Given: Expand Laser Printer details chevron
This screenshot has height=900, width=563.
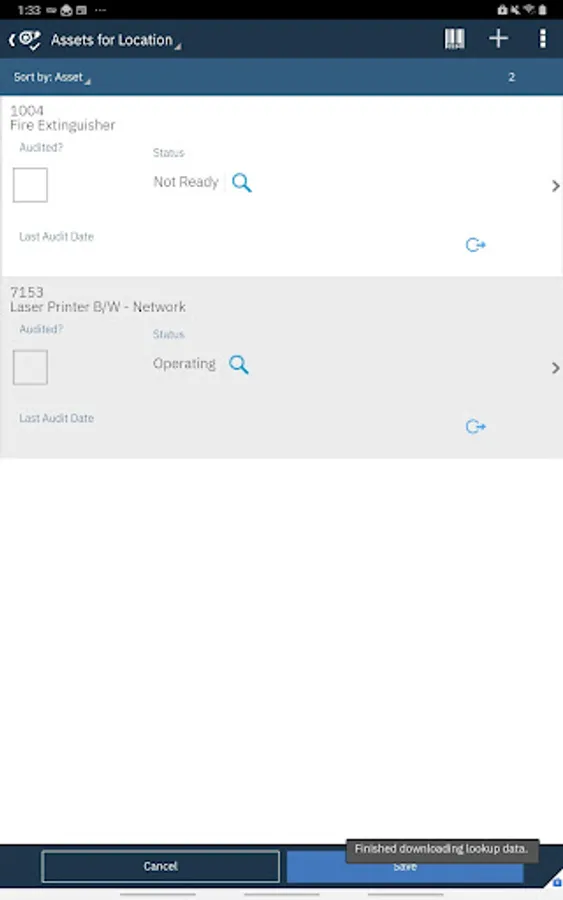Looking at the screenshot, I should point(555,368).
